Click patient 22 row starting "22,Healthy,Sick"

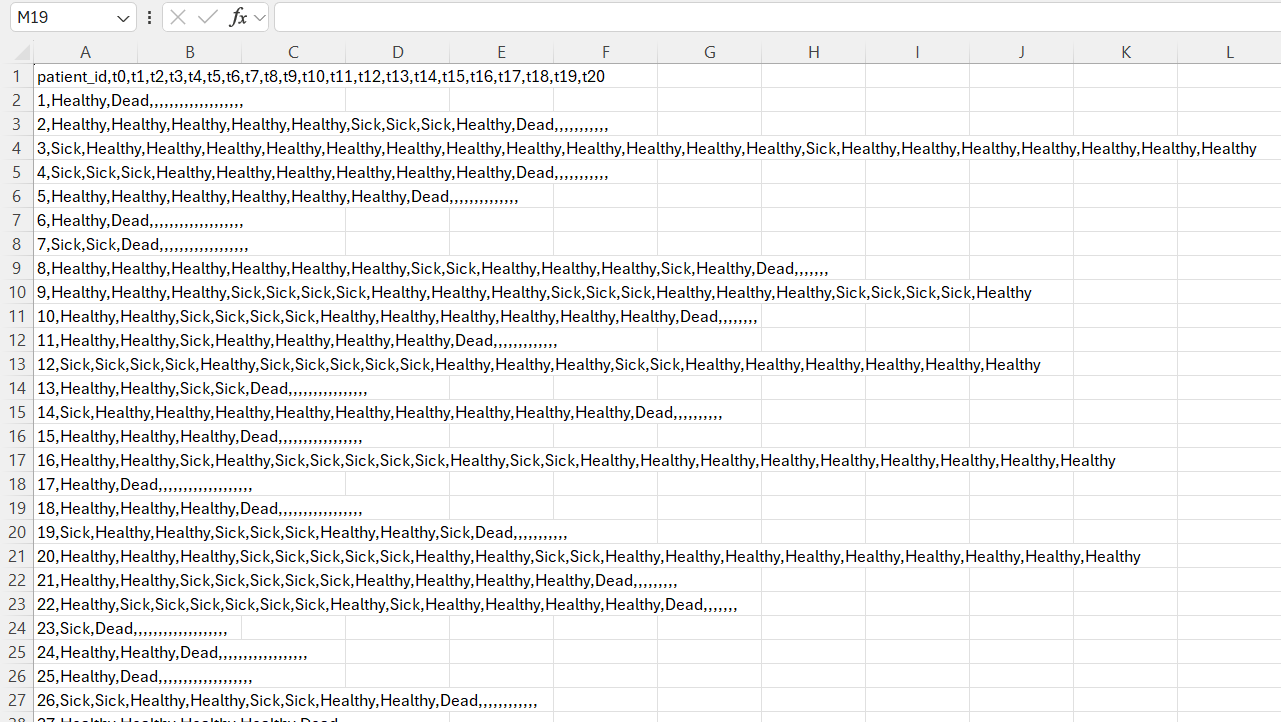click(387, 604)
